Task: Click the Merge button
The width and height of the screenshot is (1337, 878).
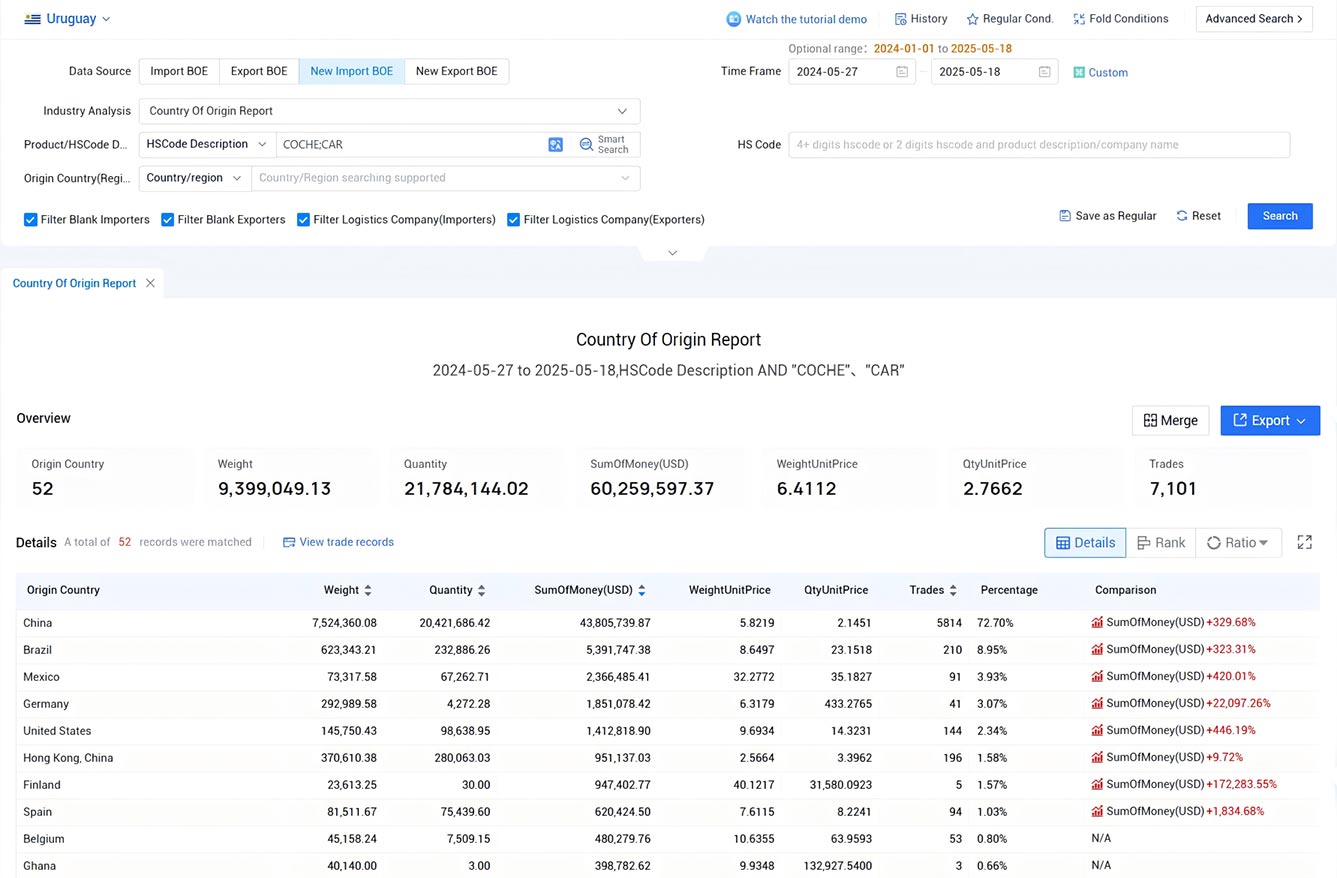Action: click(1170, 421)
